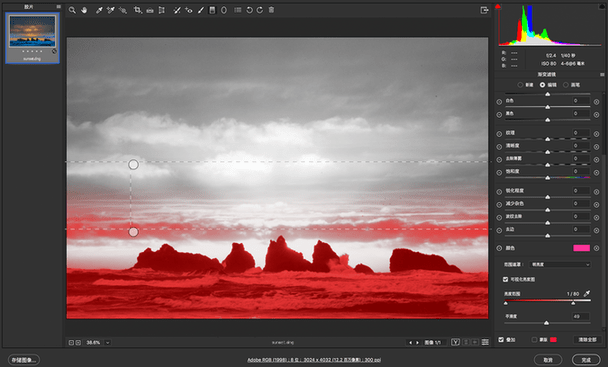Open the filmstrip panel menu

pos(59,7)
